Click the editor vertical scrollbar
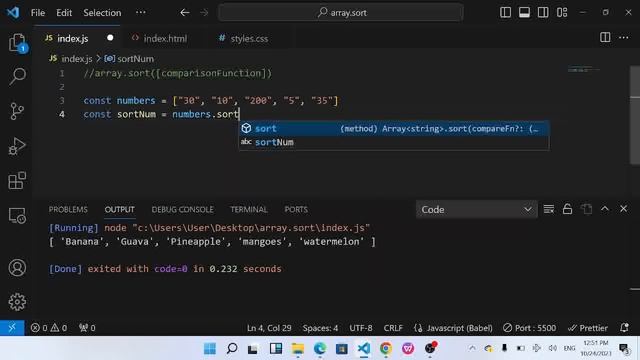Viewport: 640px width, 360px height. pyautogui.click(x=635, y=115)
